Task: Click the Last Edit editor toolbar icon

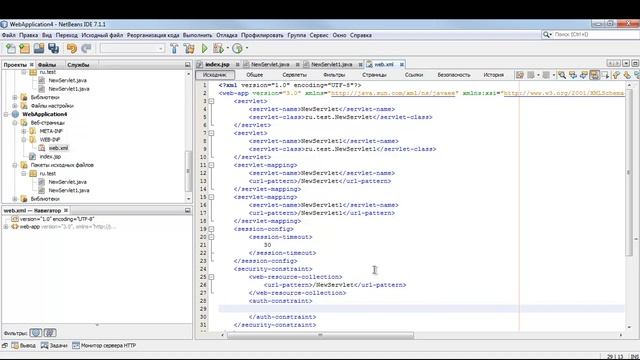Action: click(520, 75)
